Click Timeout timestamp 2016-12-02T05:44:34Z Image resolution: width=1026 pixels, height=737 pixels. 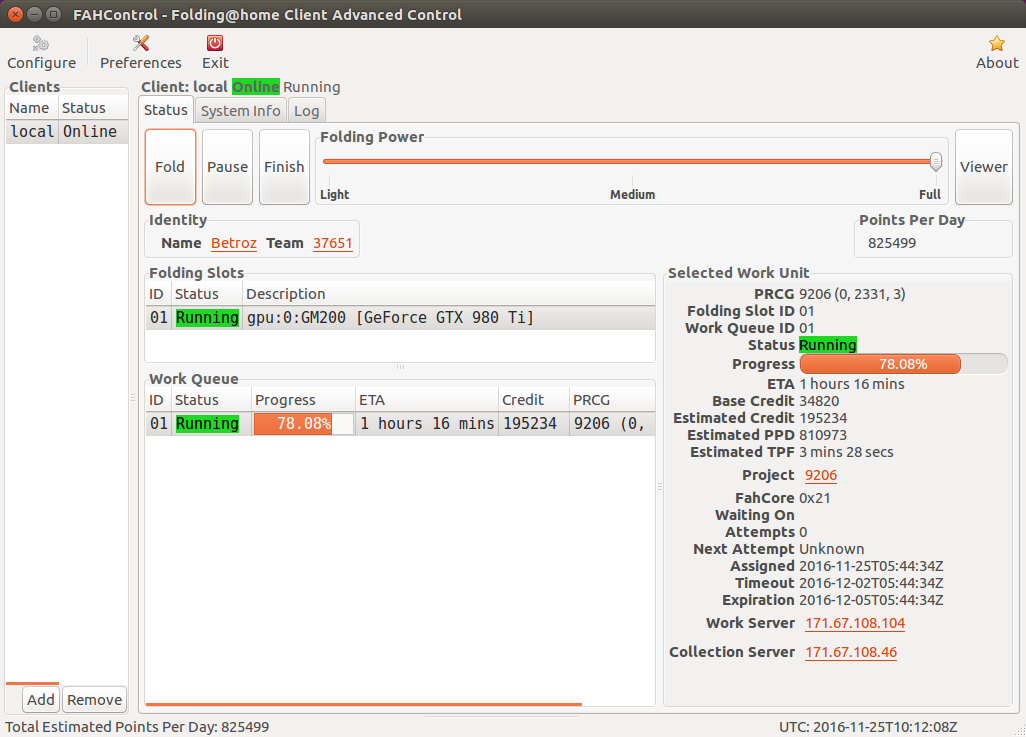click(871, 583)
